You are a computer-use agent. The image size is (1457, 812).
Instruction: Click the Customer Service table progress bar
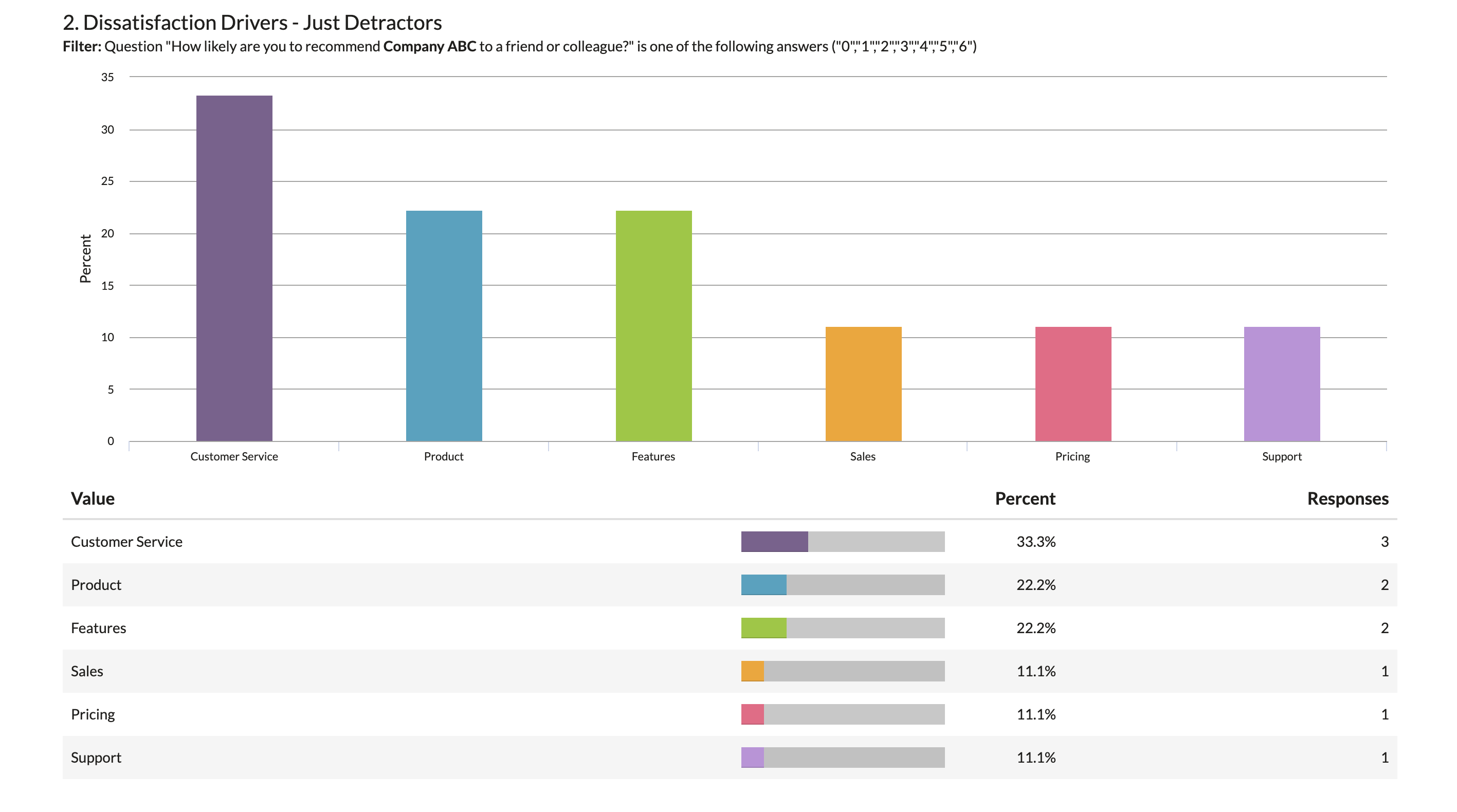tap(842, 541)
